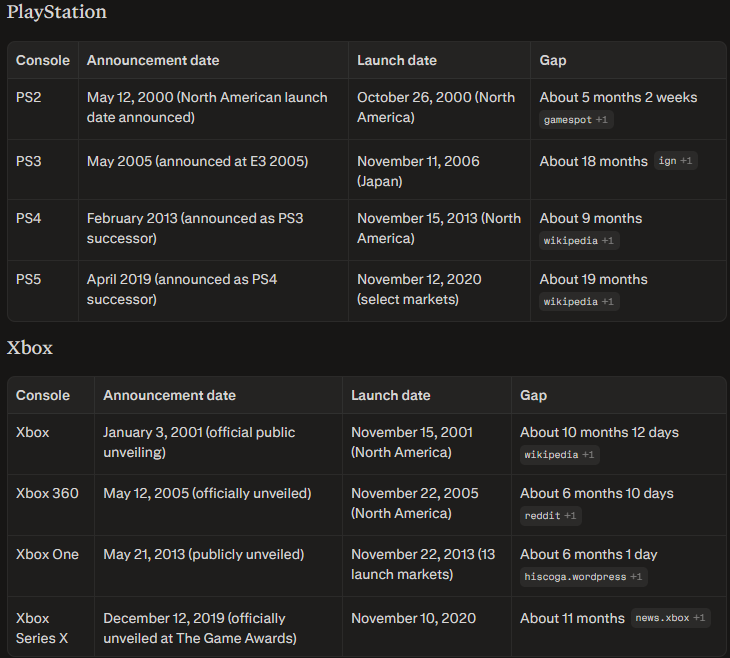Viewport: 730px width, 658px height.
Task: Click 'February 2013 (announced as PS3 successor)' cell
Action: (x=213, y=231)
